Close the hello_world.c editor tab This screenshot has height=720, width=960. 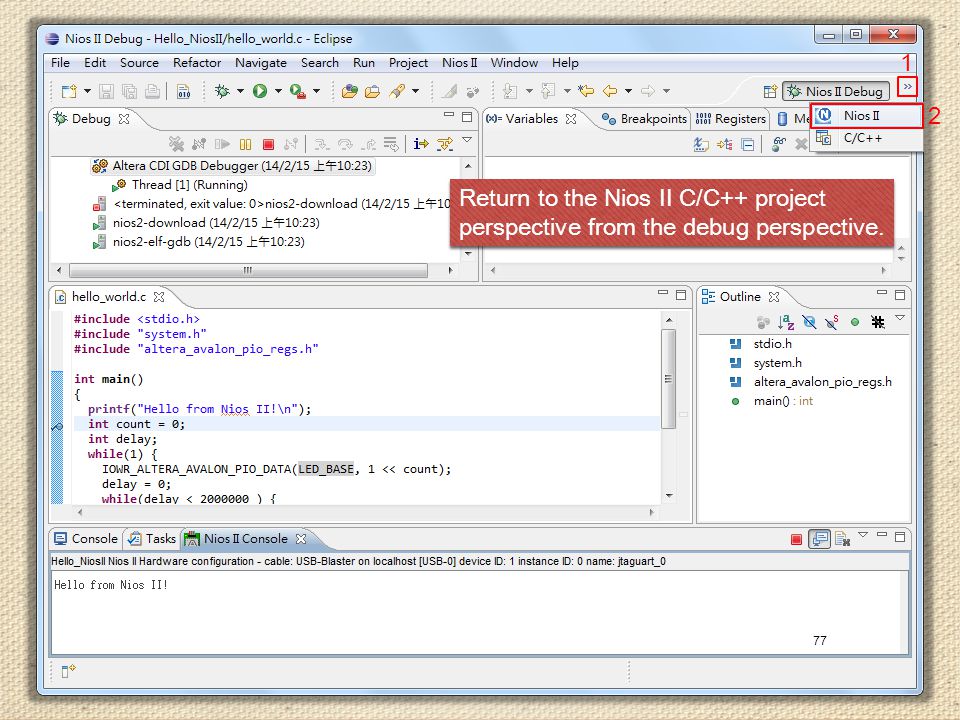point(159,297)
